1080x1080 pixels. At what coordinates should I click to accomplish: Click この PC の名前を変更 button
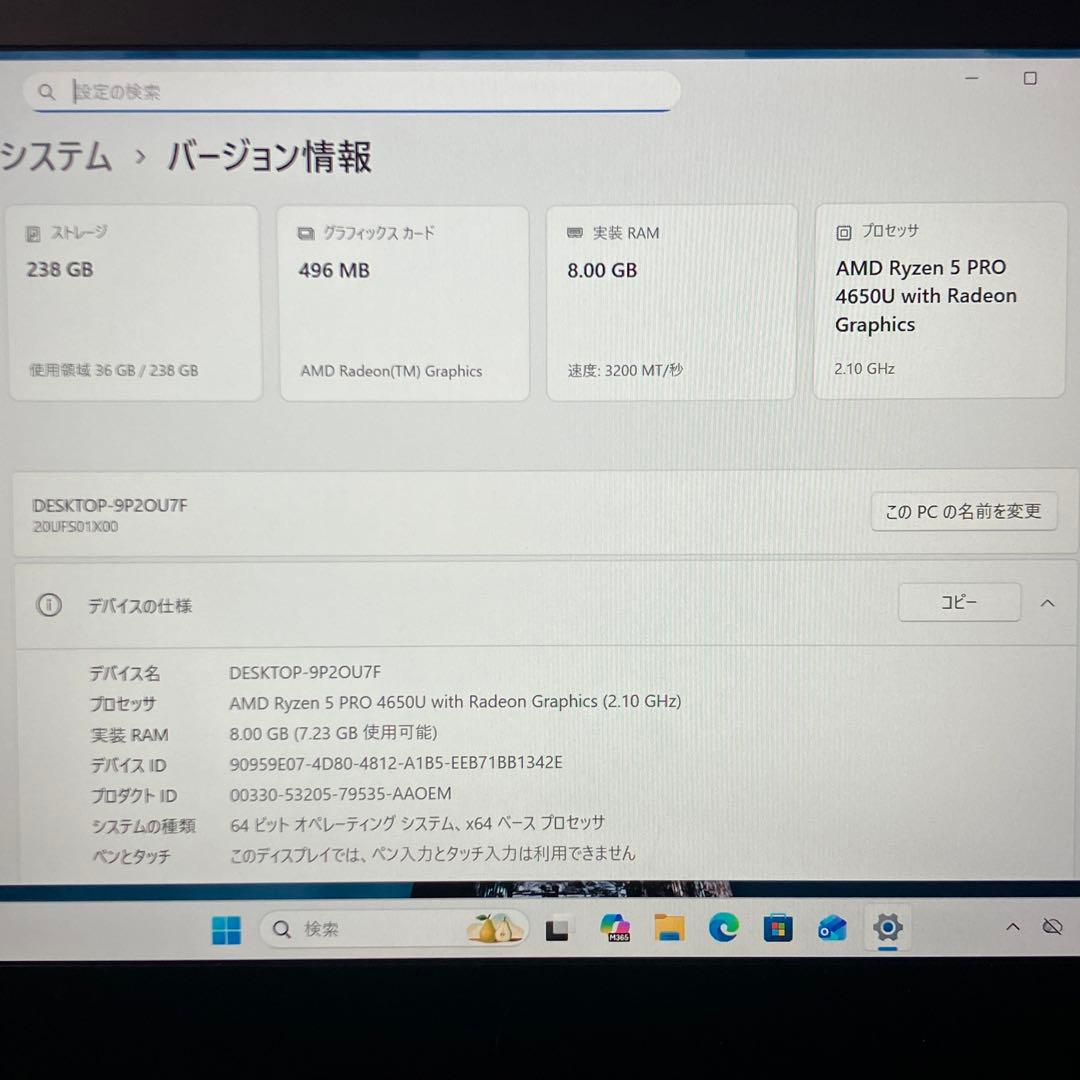click(963, 511)
